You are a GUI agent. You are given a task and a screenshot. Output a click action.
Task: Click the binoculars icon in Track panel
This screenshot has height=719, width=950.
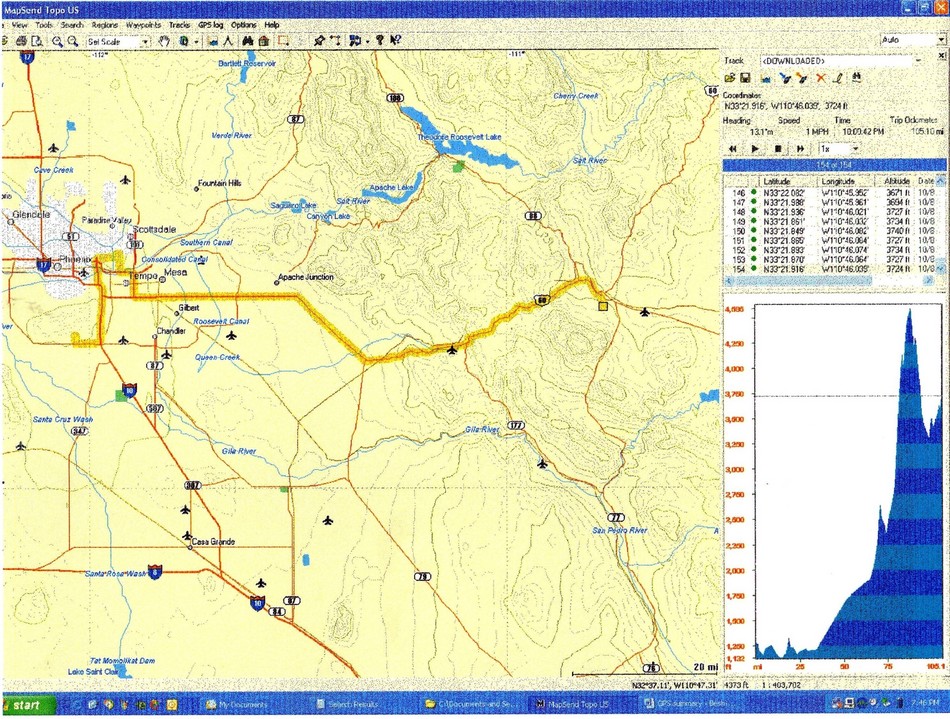click(856, 78)
